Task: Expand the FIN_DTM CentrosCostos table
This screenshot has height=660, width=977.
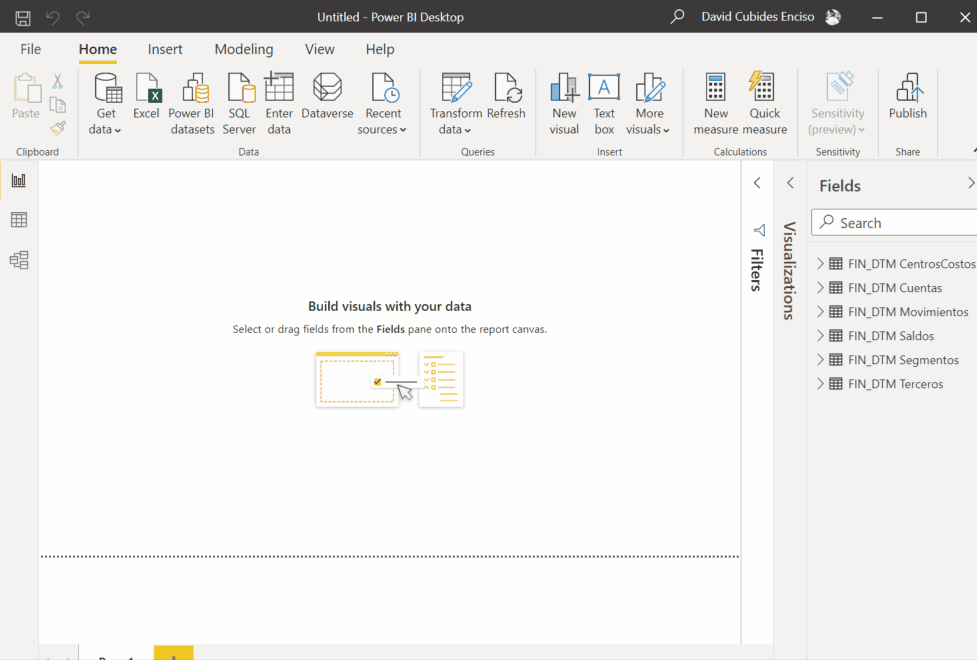Action: (x=821, y=264)
